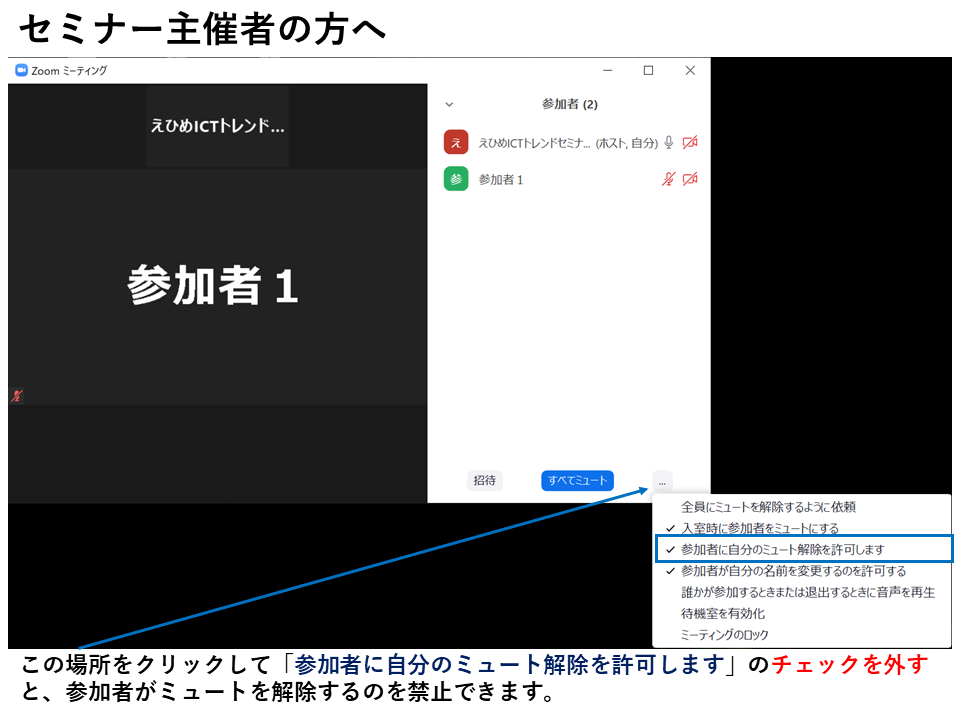Click the muted mic icon in video area
960x720 pixels.
click(x=17, y=396)
